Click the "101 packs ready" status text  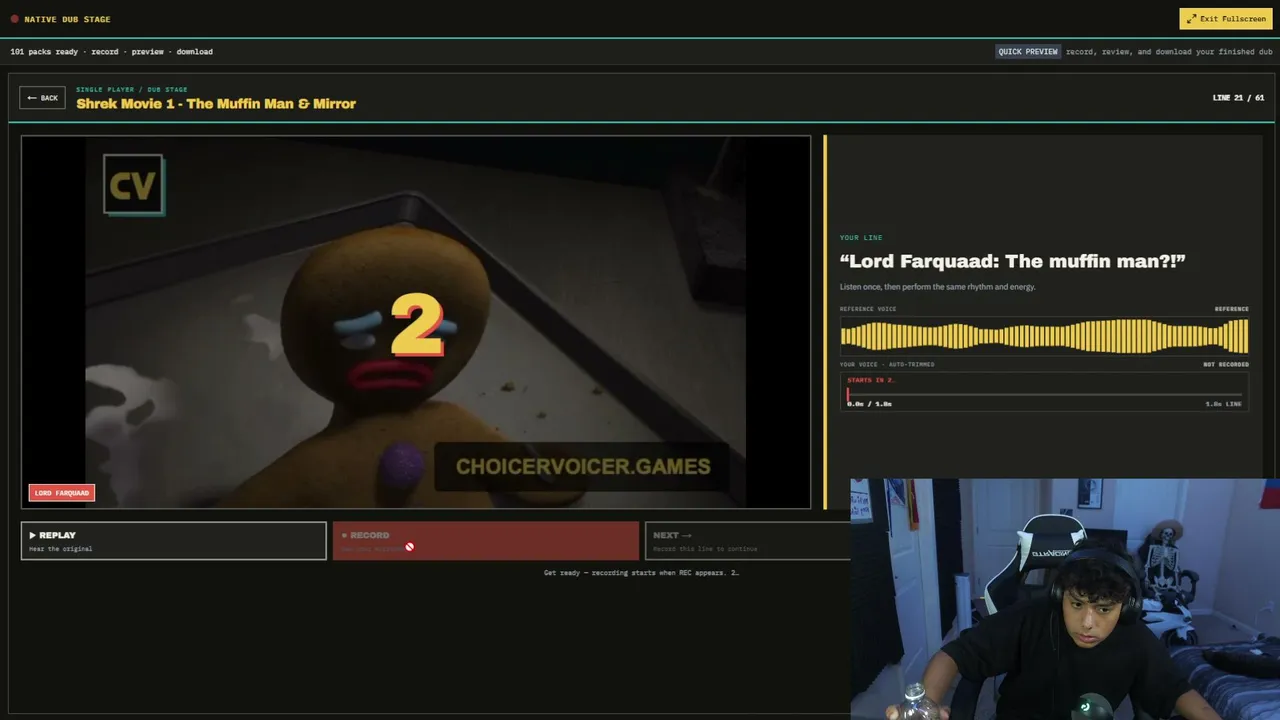coord(46,52)
